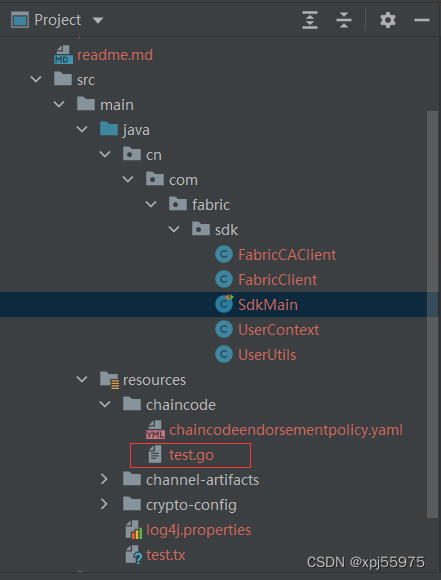
Task: Collapse the sdk package chevron
Action: pyautogui.click(x=174, y=229)
